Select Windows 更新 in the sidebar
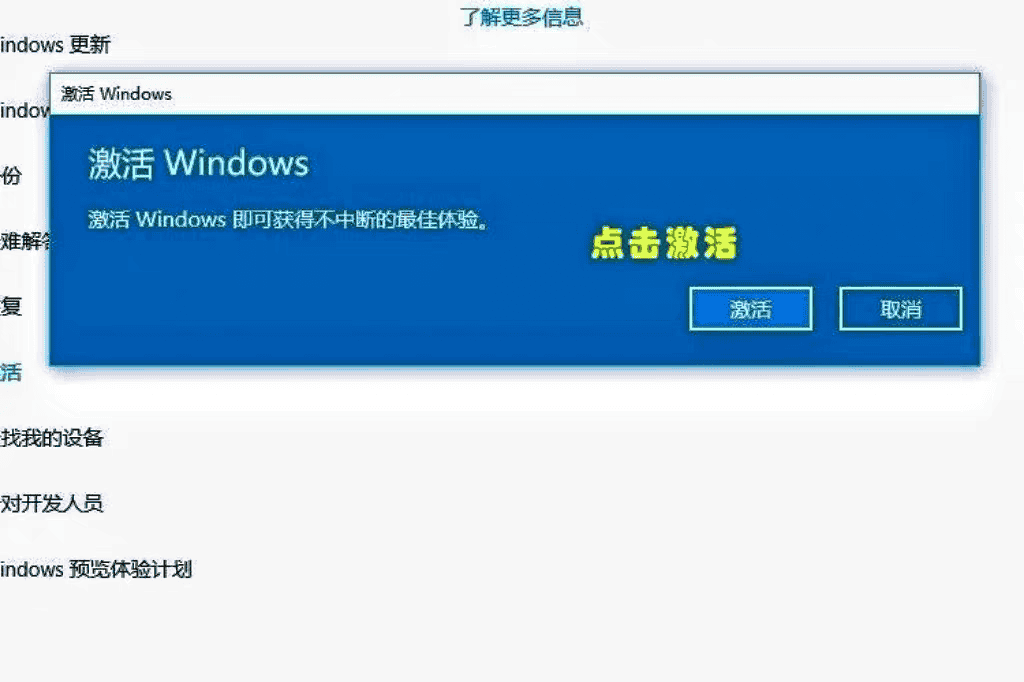The width and height of the screenshot is (1024, 682). [55, 44]
